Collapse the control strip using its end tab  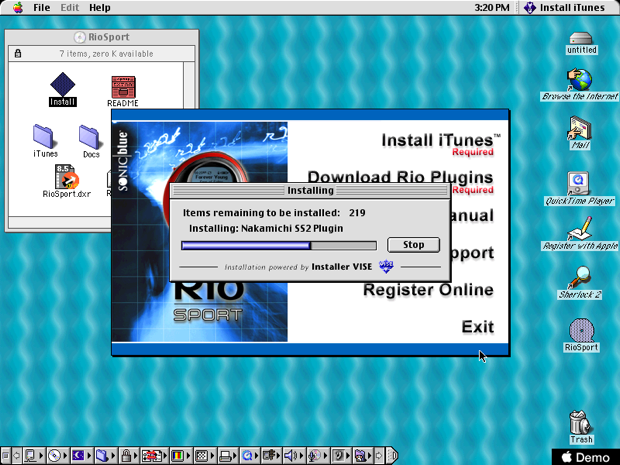click(392, 456)
